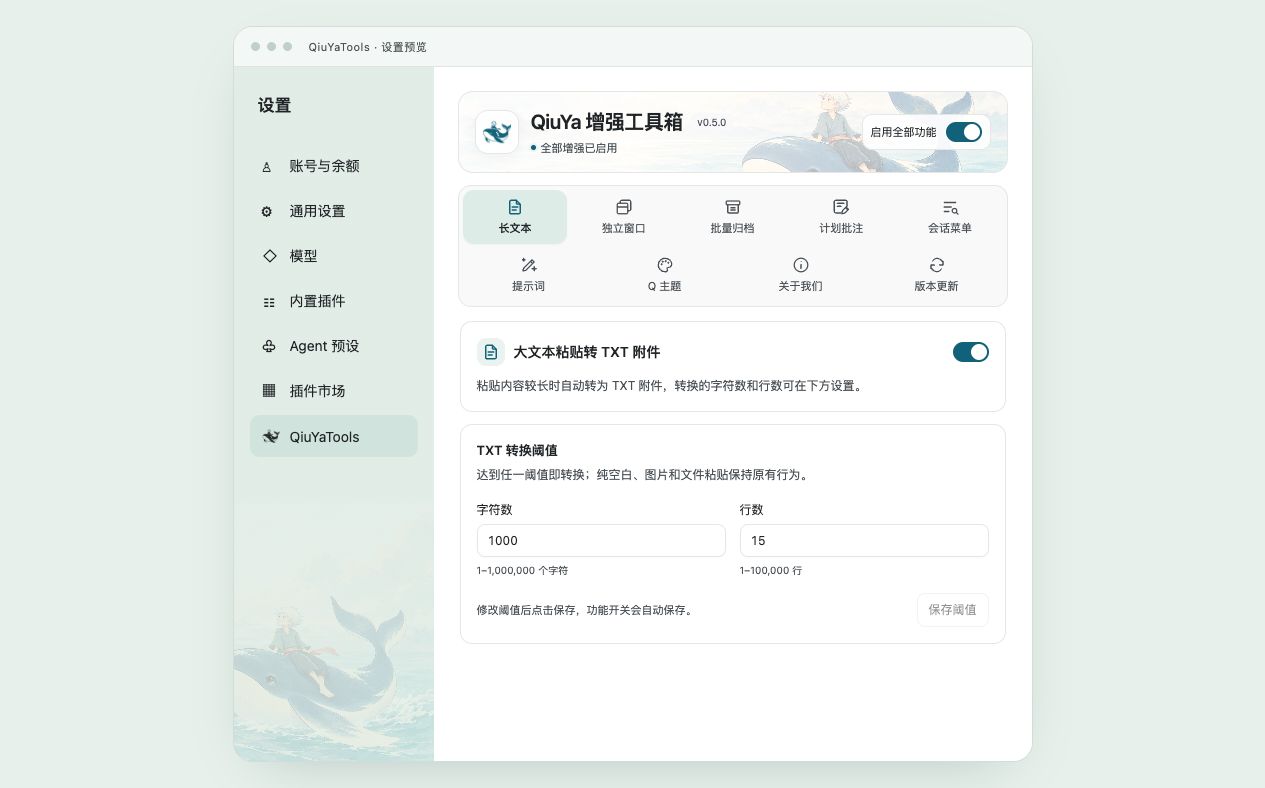Click the Agent 预设 icon

point(269,346)
